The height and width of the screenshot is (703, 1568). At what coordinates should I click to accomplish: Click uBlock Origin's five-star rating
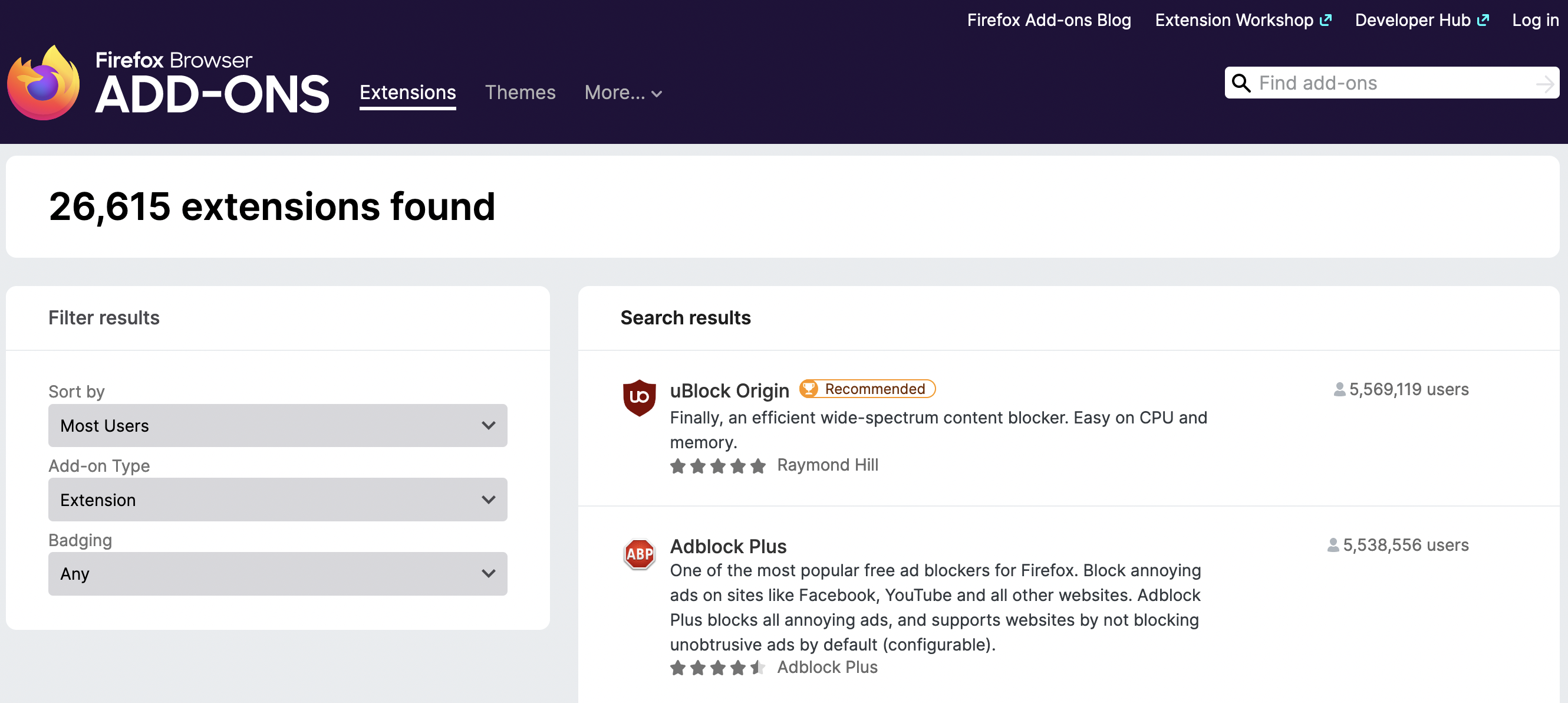tap(717, 465)
